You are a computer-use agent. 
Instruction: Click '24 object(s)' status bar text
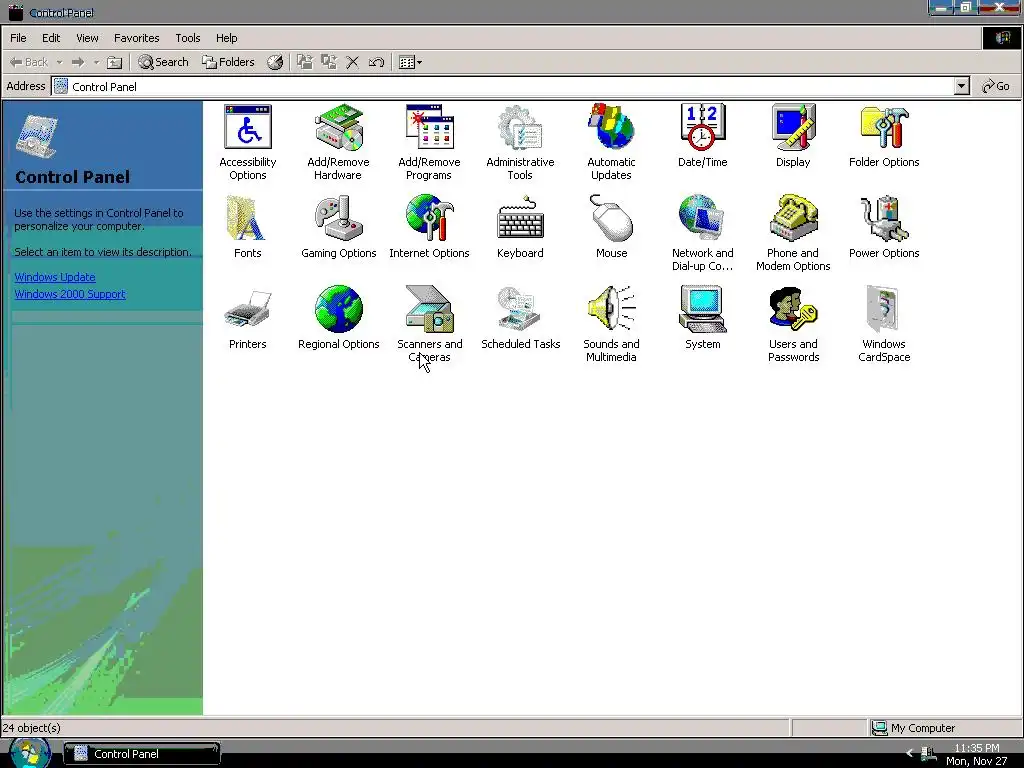click(x=31, y=728)
